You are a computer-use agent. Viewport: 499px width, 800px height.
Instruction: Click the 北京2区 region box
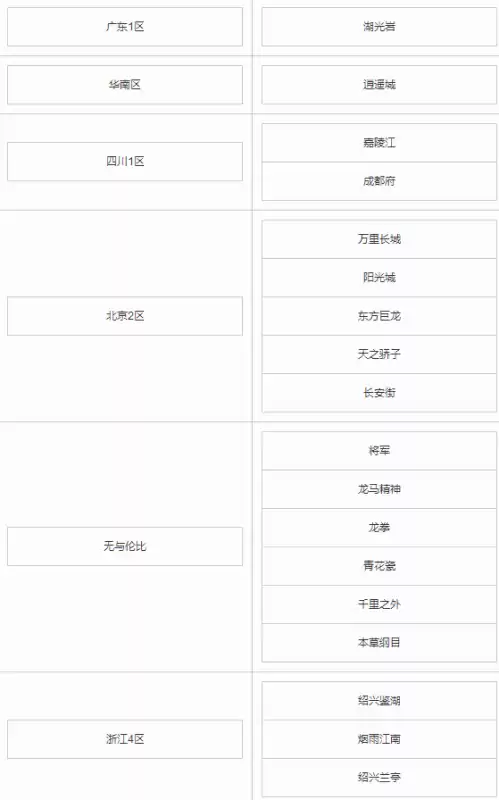click(x=124, y=316)
